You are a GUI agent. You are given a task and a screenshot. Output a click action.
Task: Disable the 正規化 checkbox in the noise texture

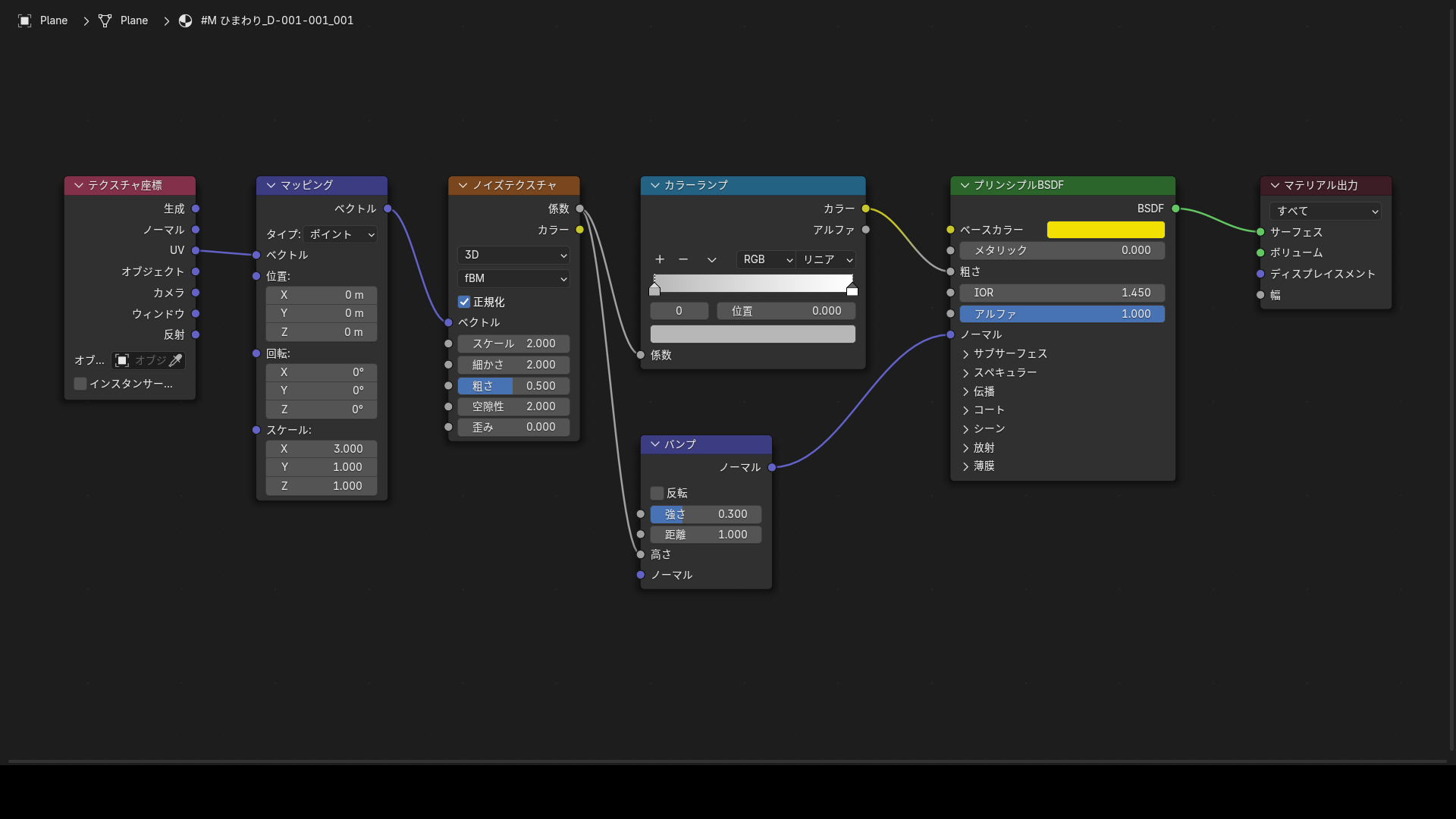[x=464, y=302]
